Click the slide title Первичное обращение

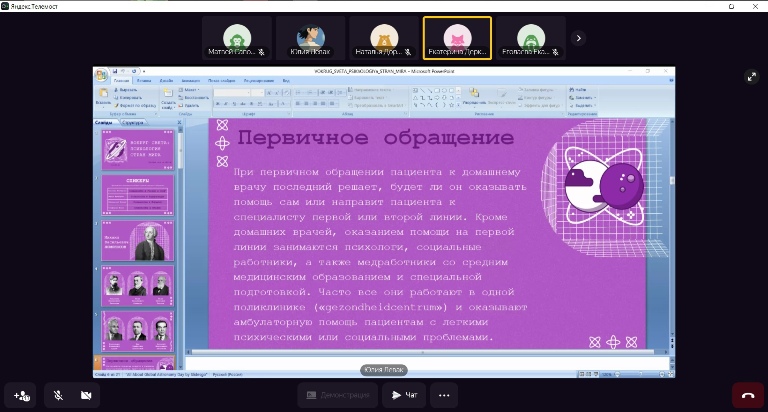tap(375, 137)
